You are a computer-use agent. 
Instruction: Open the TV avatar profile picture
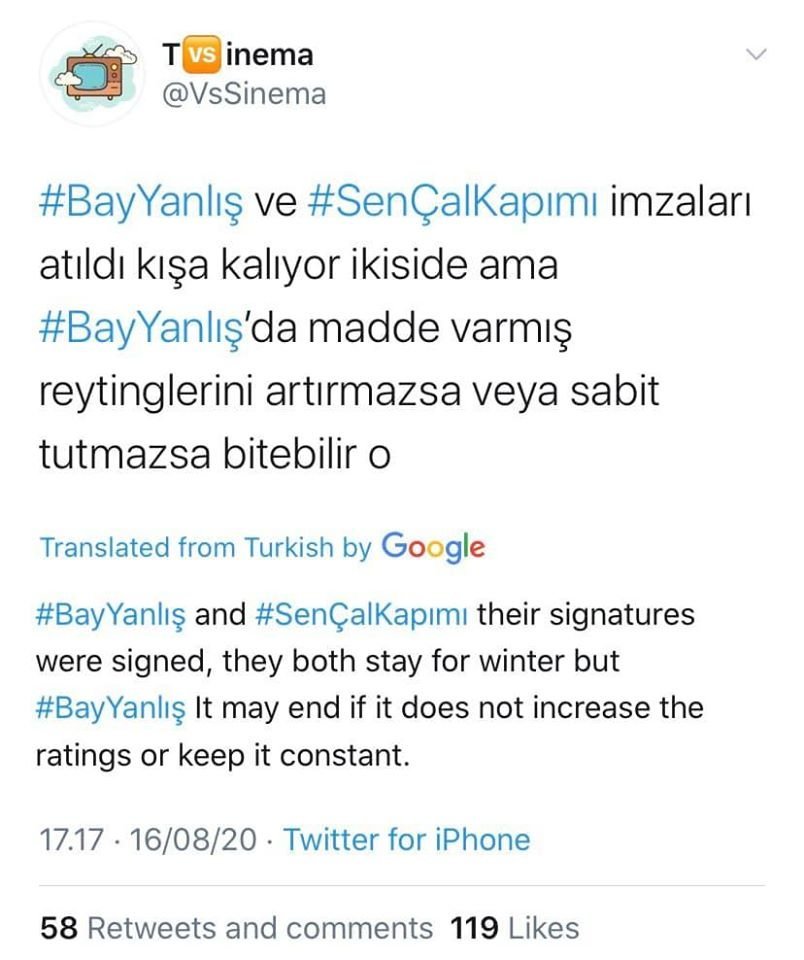tap(91, 75)
